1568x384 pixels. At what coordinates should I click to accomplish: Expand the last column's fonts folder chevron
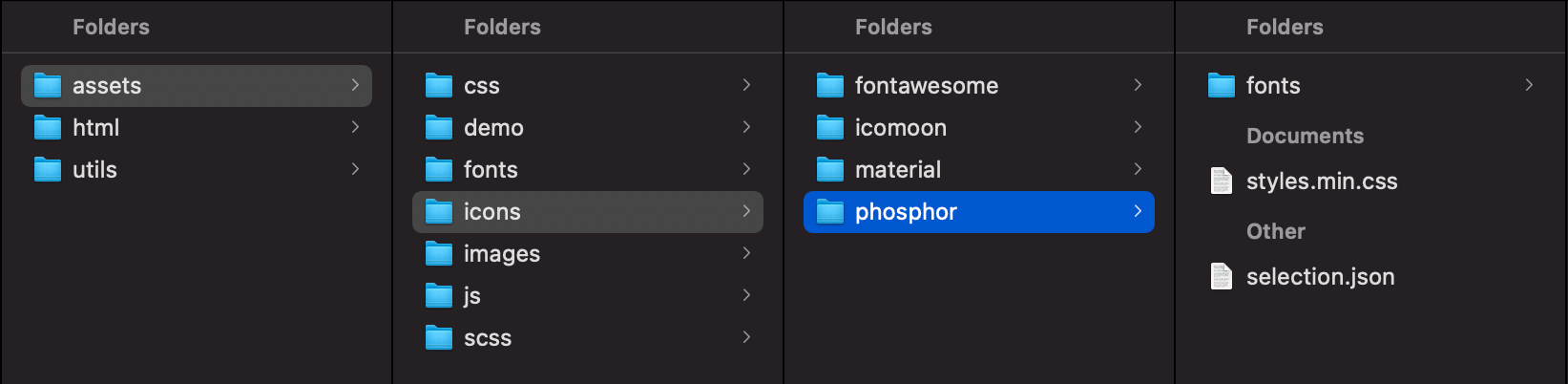coord(1529,85)
